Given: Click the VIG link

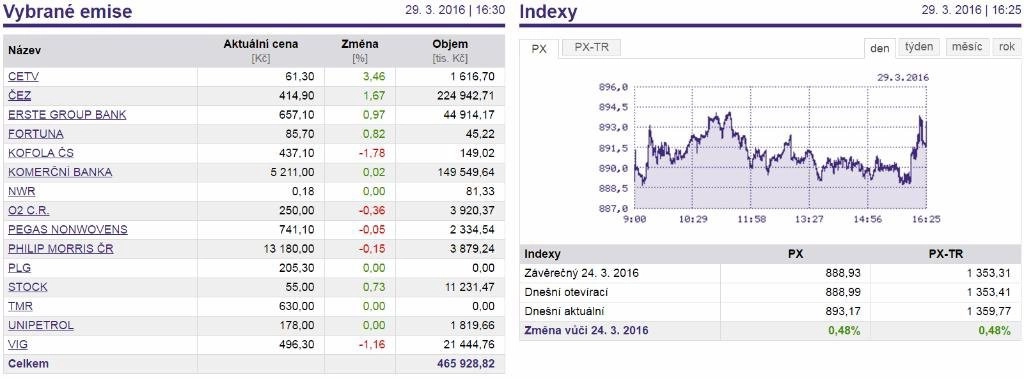Looking at the screenshot, I should pyautogui.click(x=18, y=344).
